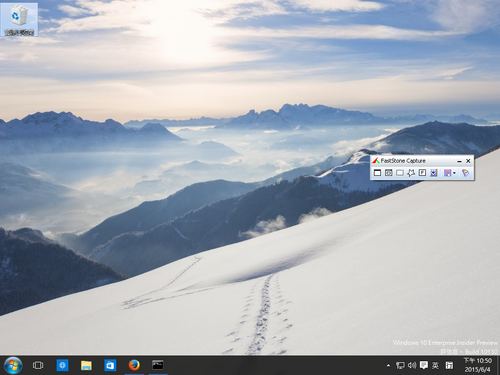Image resolution: width=500 pixels, height=375 pixels.
Task: Switch to Firefox on taskbar
Action: (134, 365)
